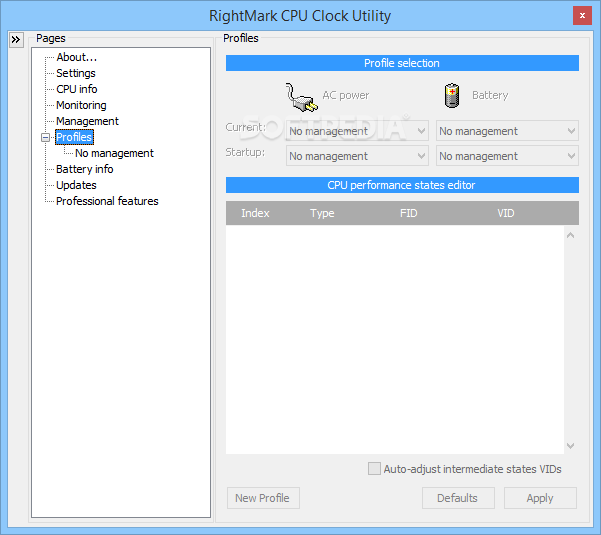This screenshot has height=535, width=601.
Task: Open the Management page
Action: [87, 121]
